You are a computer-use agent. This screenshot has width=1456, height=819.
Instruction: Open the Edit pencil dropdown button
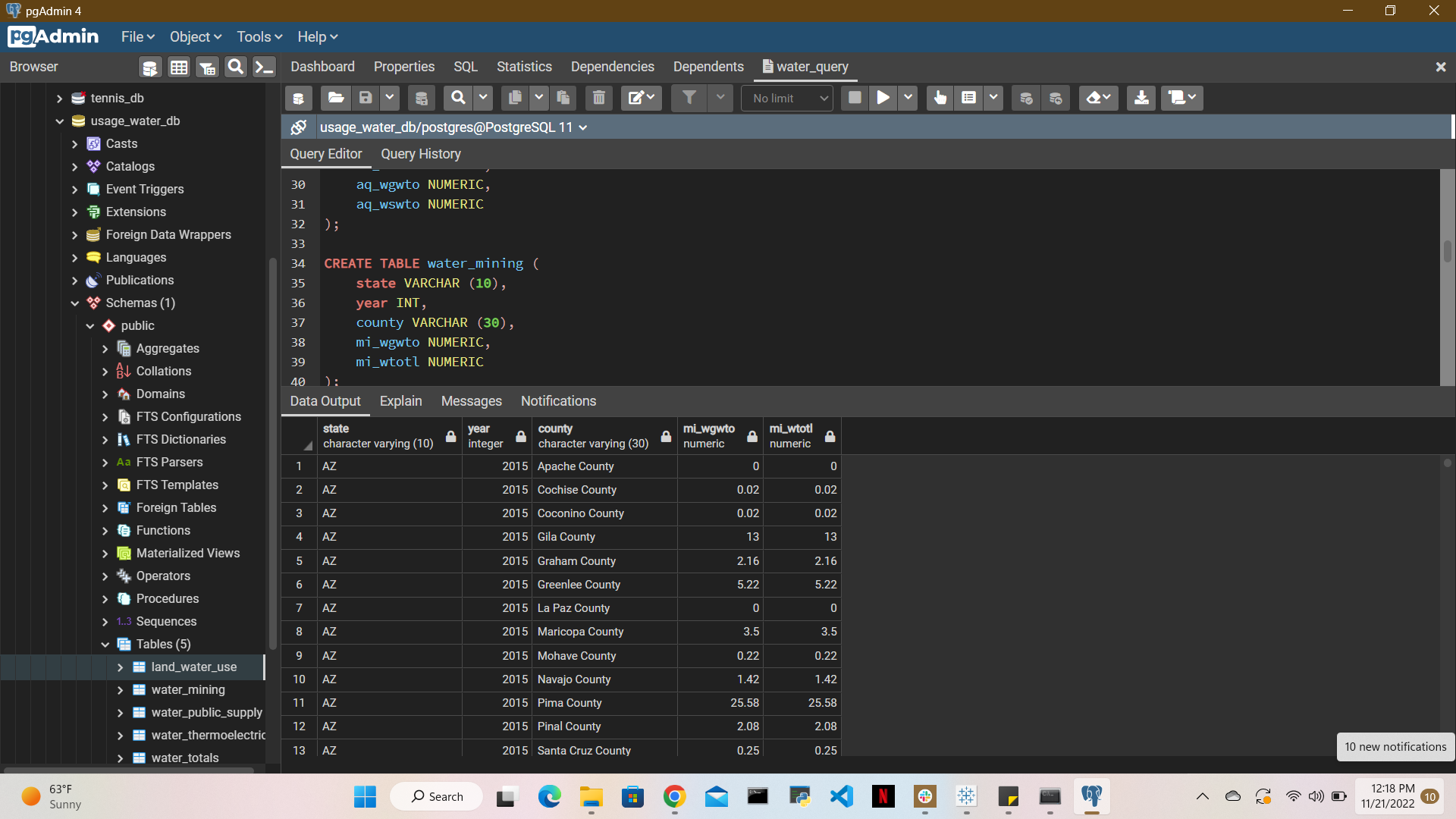642,98
